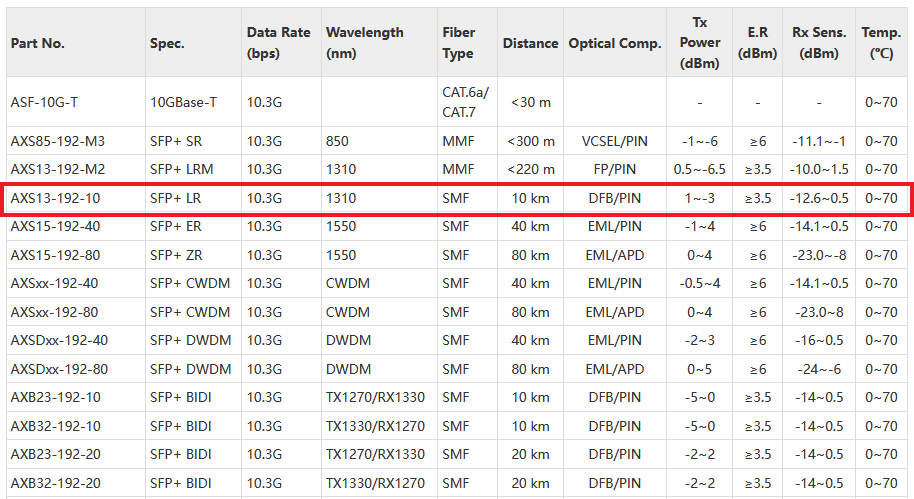Click the -23.0~-8 Rx sensitivity cell
Image resolution: width=914 pixels, height=499 pixels.
[x=819, y=255]
